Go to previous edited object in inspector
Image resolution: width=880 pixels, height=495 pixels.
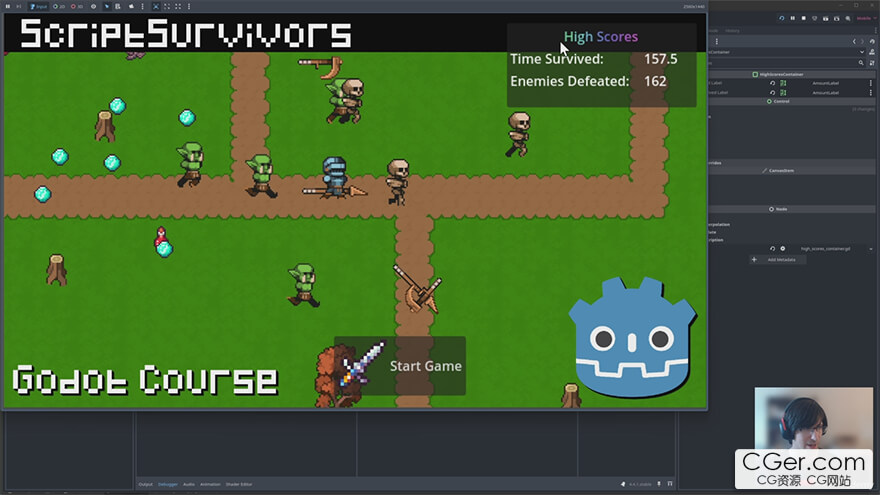(x=854, y=42)
